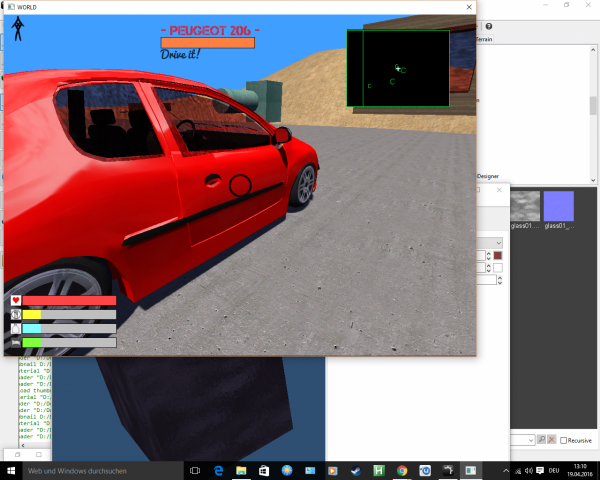Click the dark red color swatch
This screenshot has width=600, height=480.
click(498, 256)
